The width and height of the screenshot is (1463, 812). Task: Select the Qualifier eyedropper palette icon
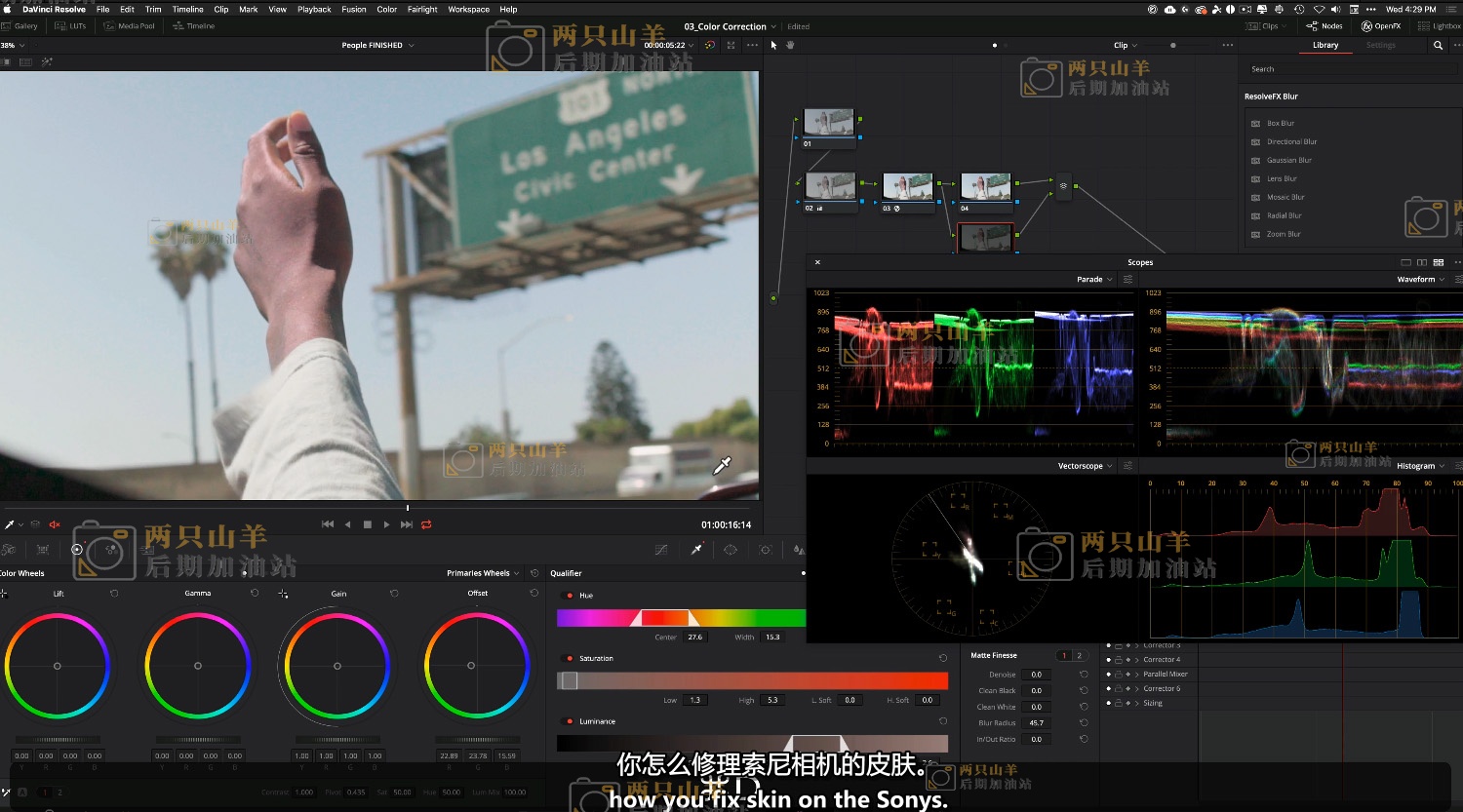pyautogui.click(x=696, y=550)
